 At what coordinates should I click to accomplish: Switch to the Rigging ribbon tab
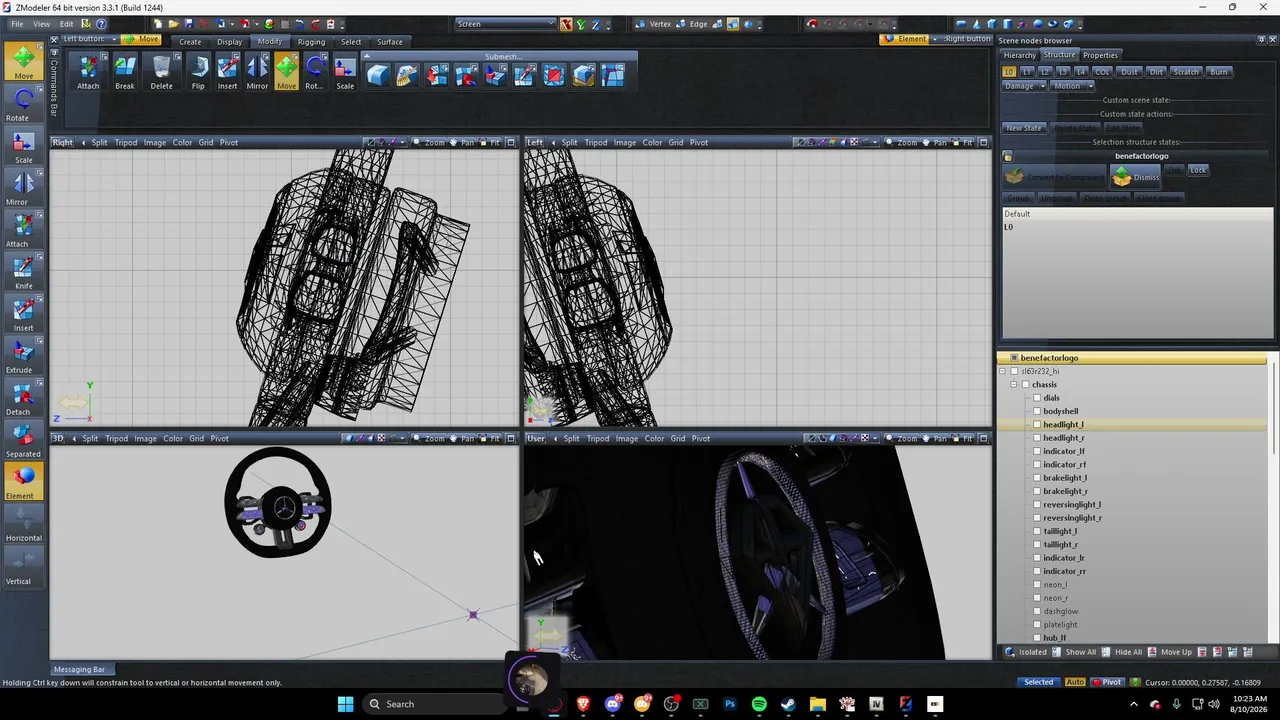pyautogui.click(x=311, y=42)
